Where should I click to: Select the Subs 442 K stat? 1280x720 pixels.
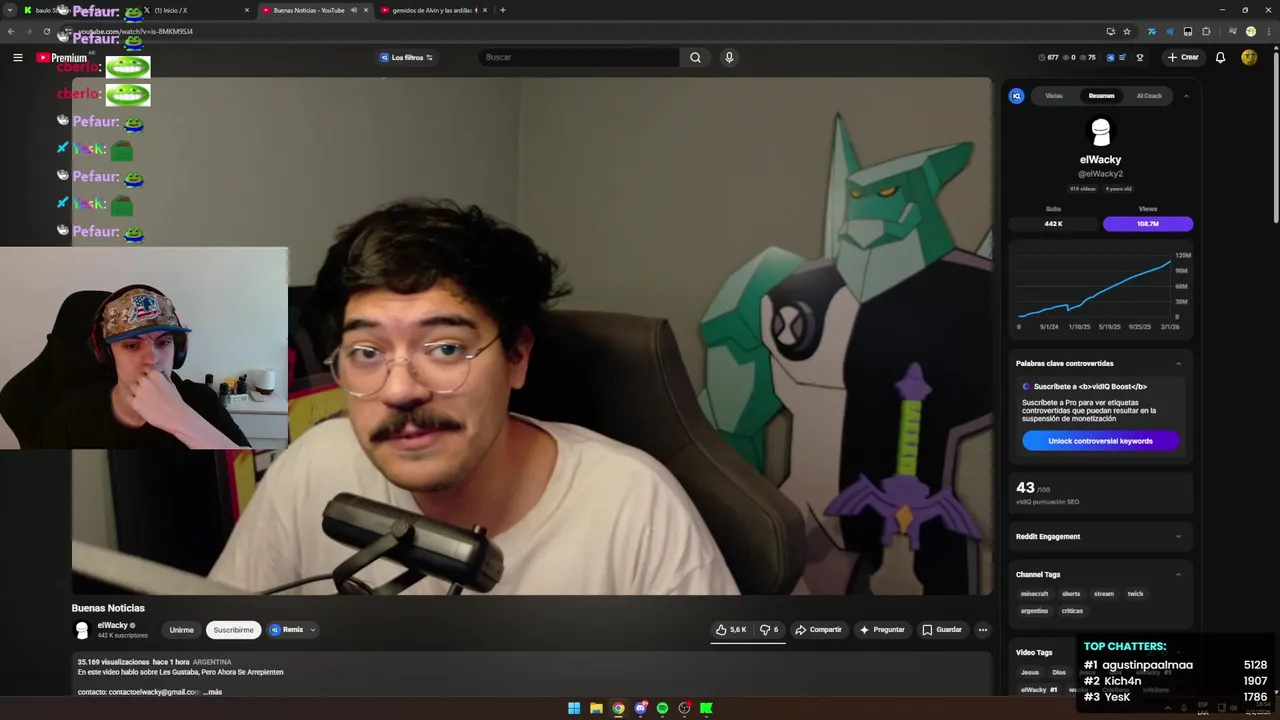pos(1053,224)
